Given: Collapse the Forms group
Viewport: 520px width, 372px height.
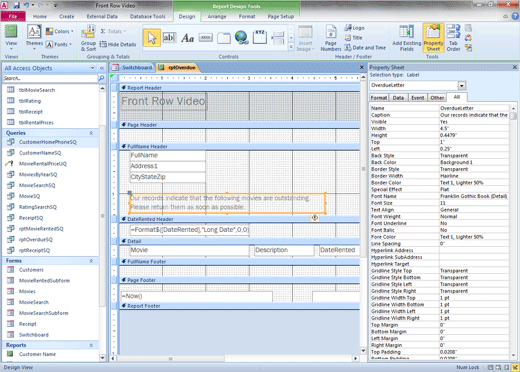Looking at the screenshot, I should tap(91, 261).
